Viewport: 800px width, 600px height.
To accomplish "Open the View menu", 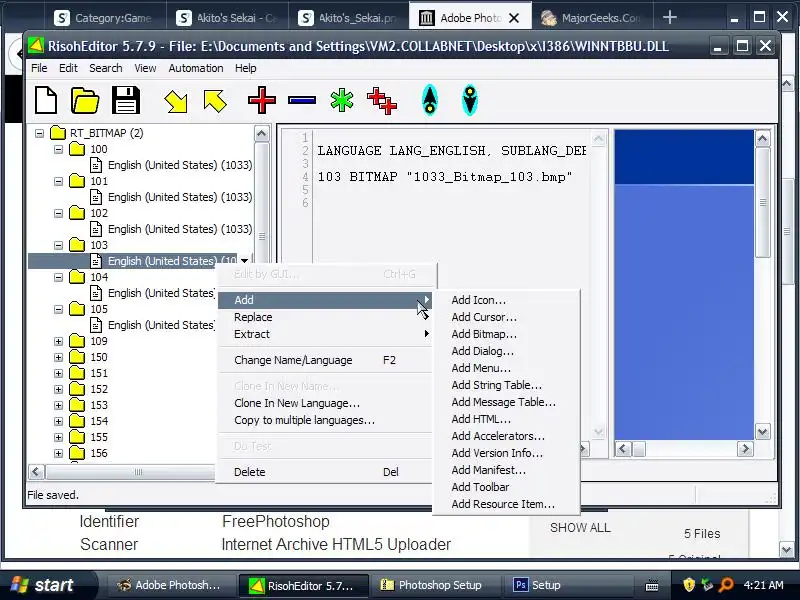I will pos(145,68).
